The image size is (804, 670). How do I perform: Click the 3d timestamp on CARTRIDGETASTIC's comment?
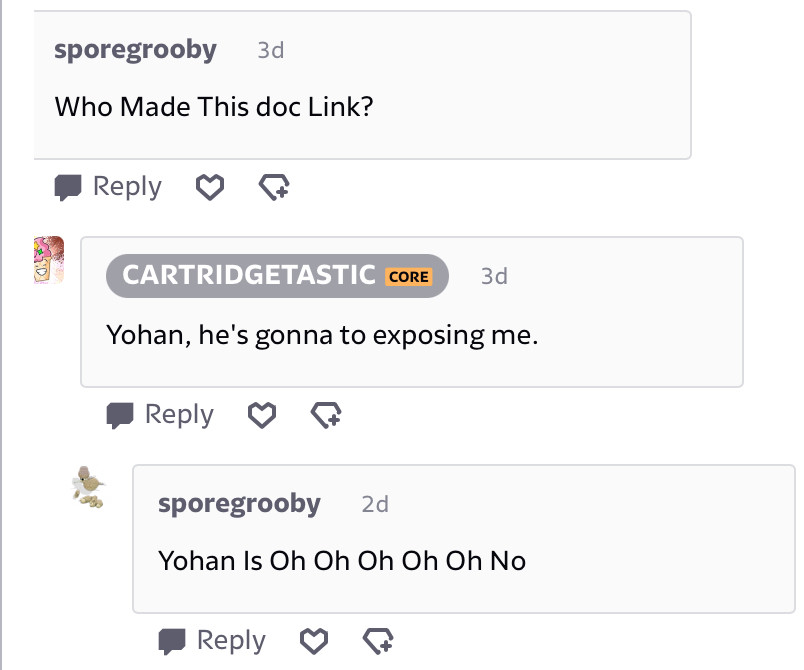coord(494,276)
